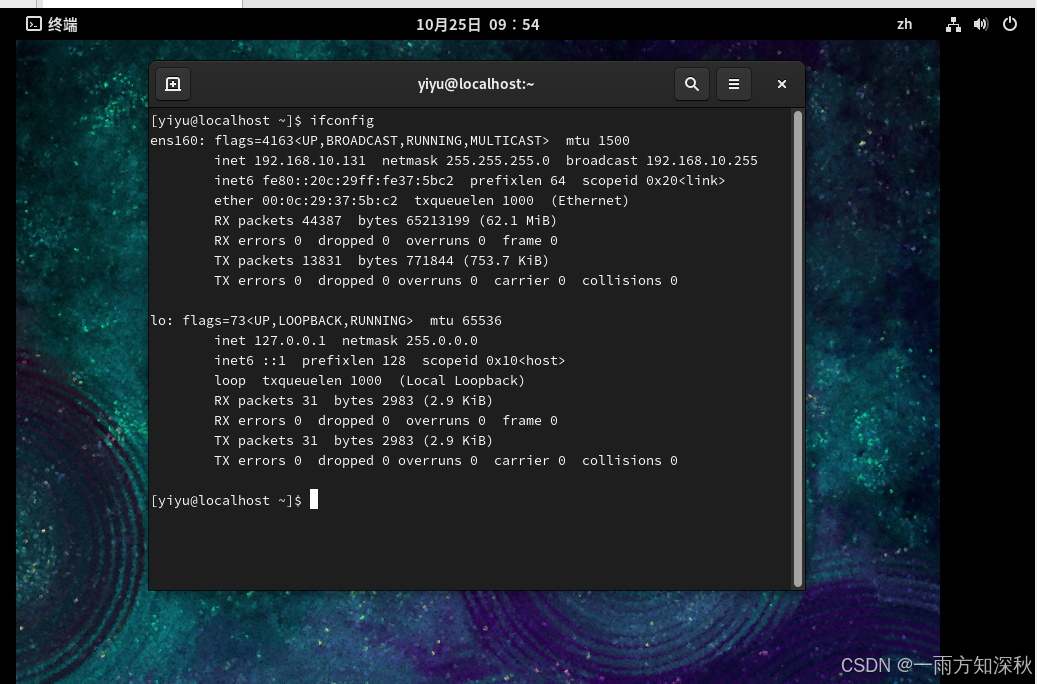Click the (62.1 MiB) value

pos(517,220)
